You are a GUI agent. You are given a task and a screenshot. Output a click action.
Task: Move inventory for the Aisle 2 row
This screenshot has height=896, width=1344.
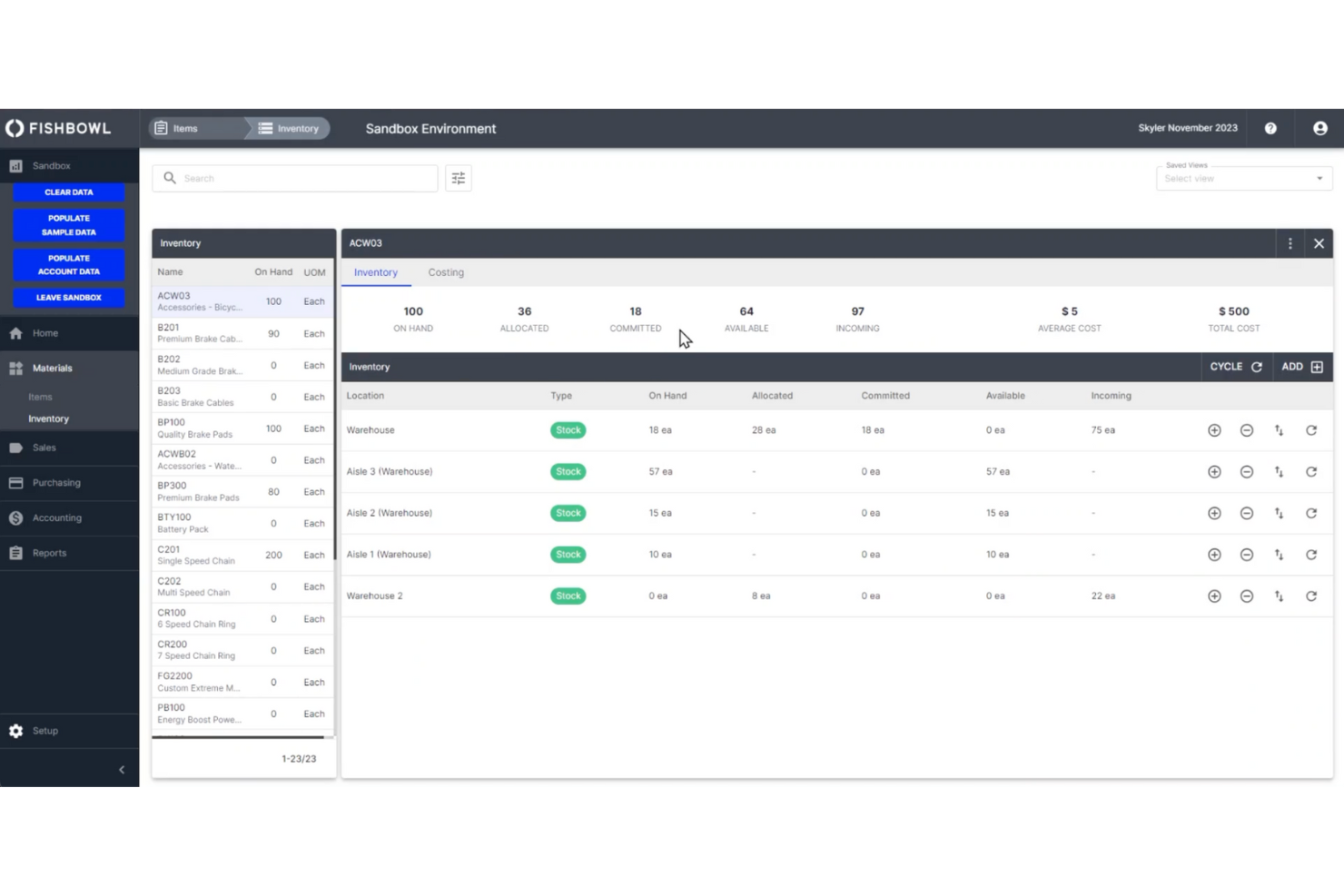[x=1280, y=512]
